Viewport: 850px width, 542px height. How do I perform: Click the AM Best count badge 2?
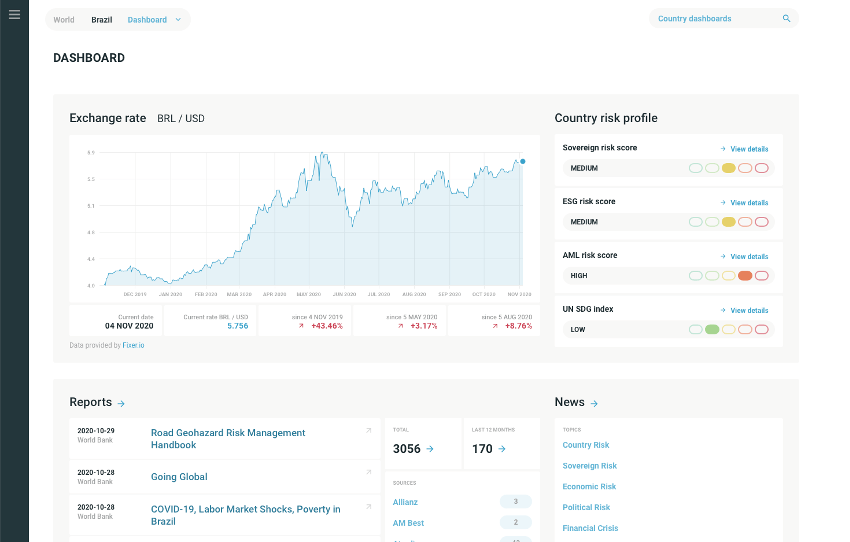pos(516,522)
